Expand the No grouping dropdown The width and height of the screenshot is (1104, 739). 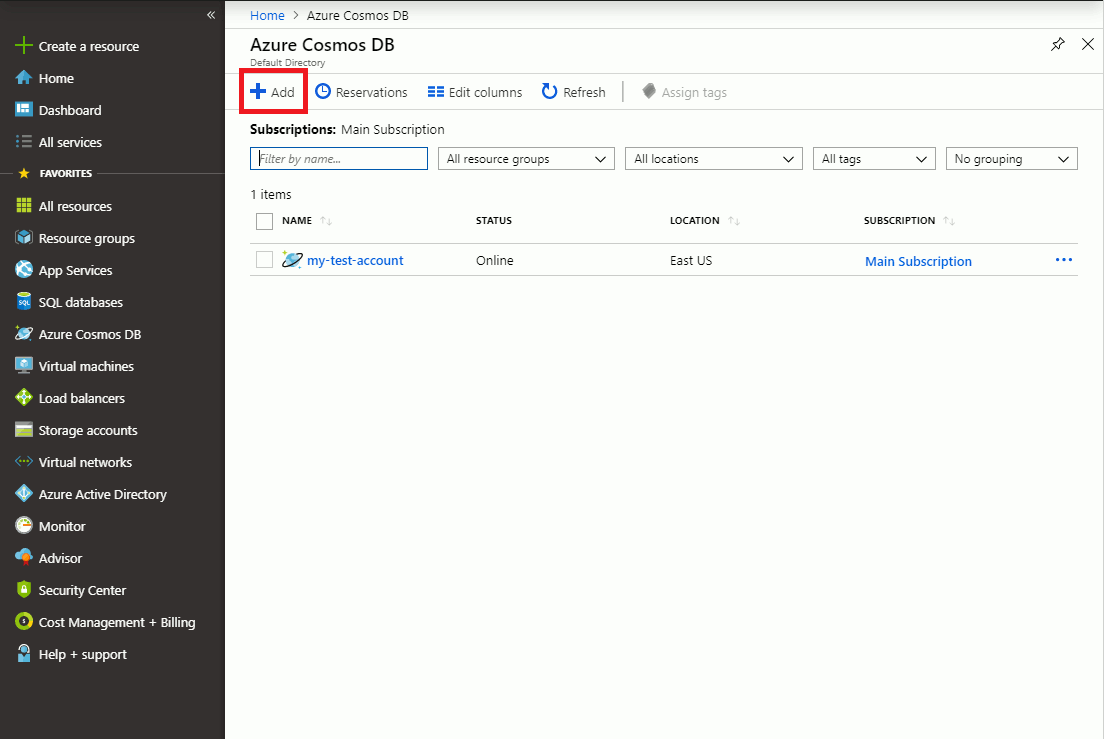(1011, 159)
